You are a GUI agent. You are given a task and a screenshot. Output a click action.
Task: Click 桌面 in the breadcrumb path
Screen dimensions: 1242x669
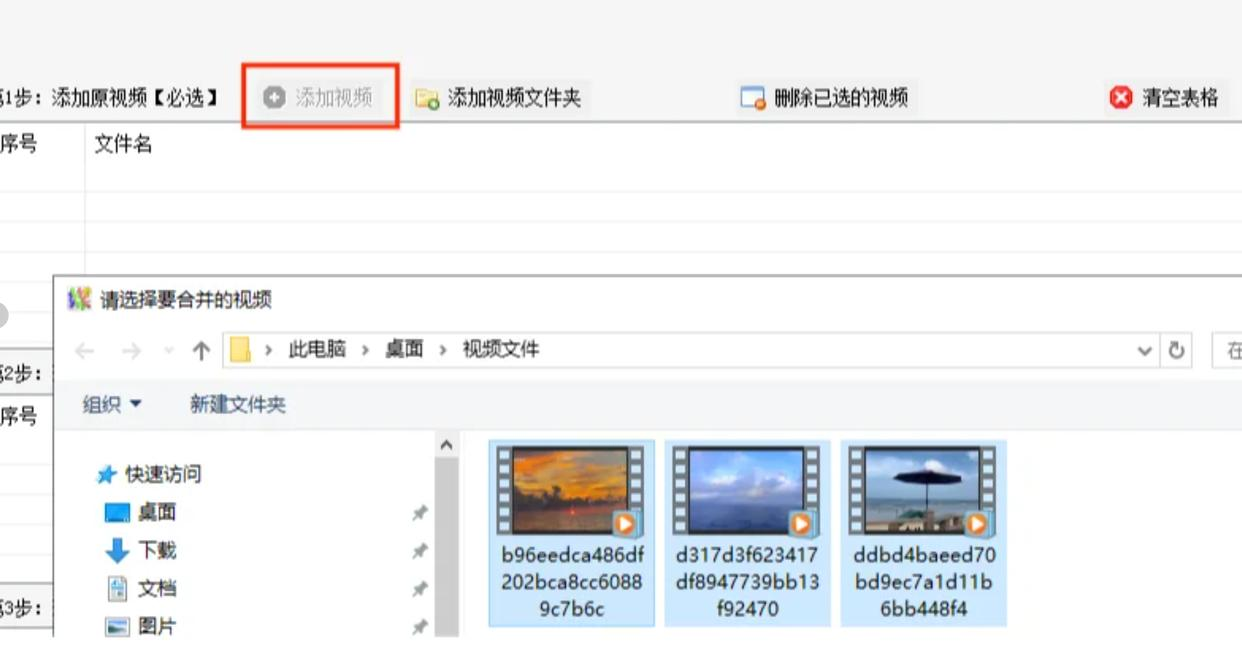[404, 349]
